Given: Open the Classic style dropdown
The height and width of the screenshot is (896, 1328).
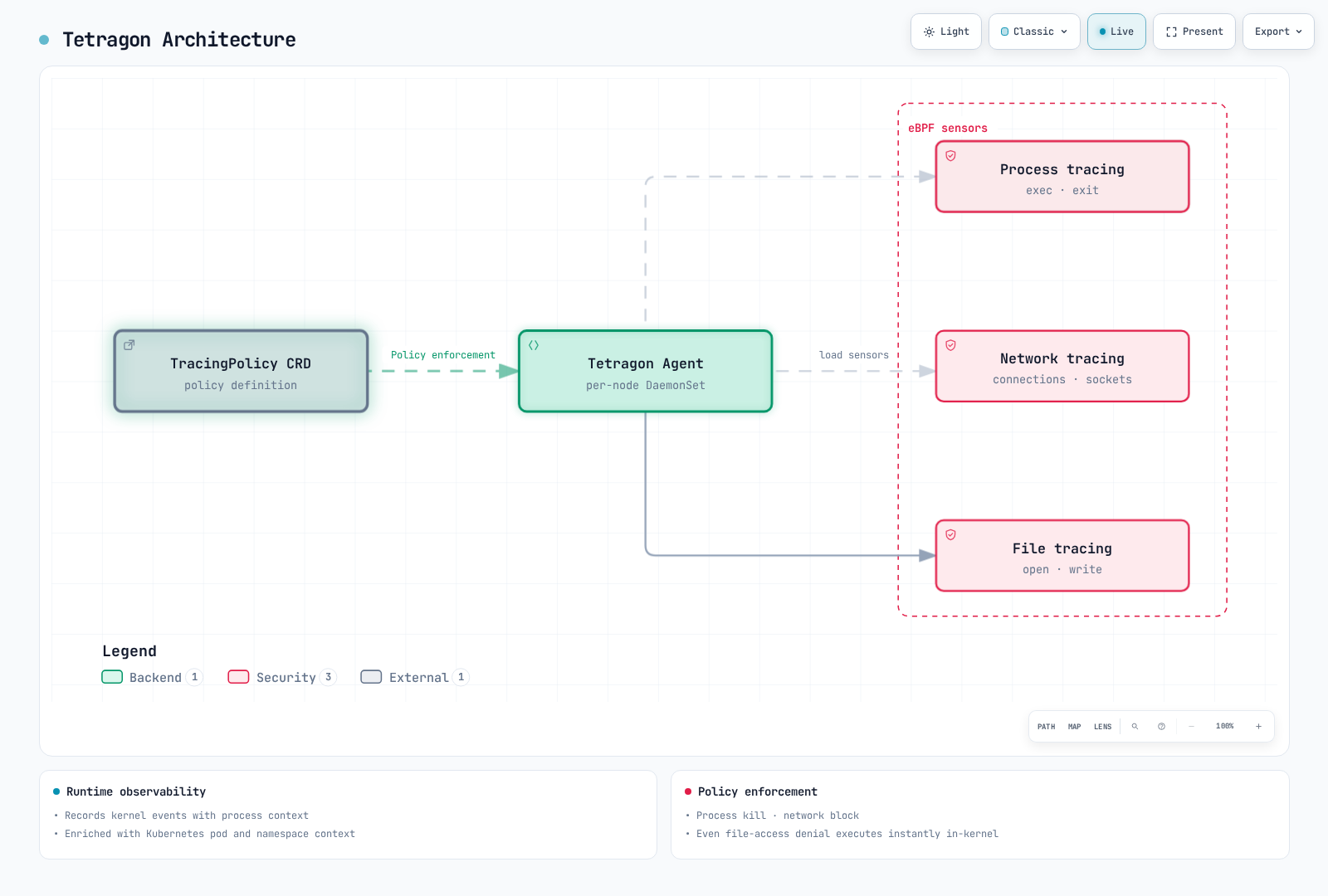Looking at the screenshot, I should [x=1034, y=32].
